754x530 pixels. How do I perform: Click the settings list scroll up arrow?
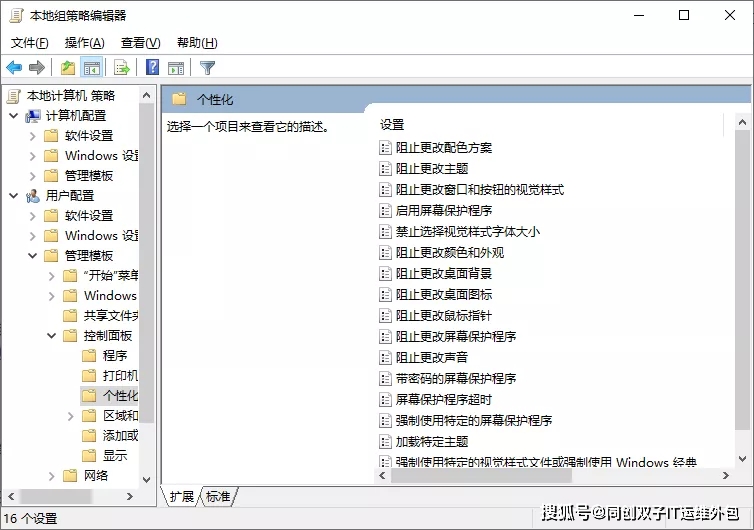tap(742, 123)
